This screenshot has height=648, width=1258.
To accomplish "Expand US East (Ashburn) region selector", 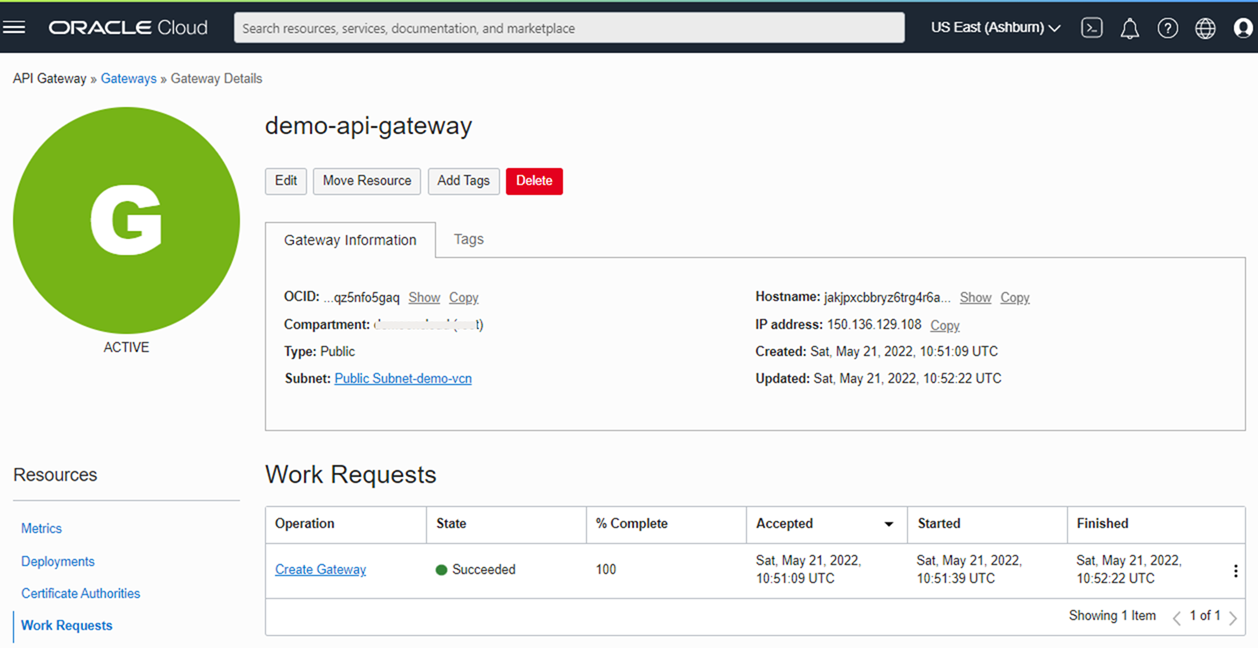I will (995, 28).
